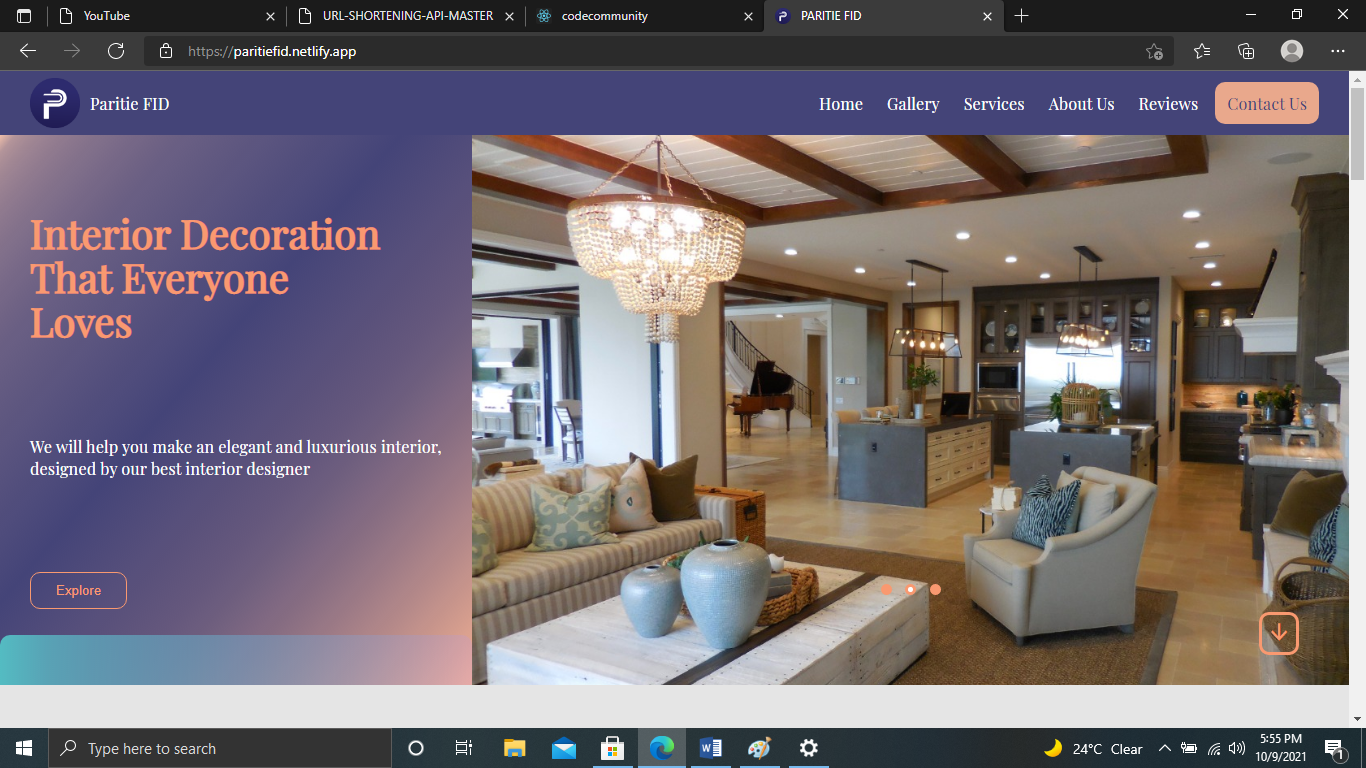1366x768 pixels.
Task: Select the first carousel slide dot
Action: click(887, 589)
